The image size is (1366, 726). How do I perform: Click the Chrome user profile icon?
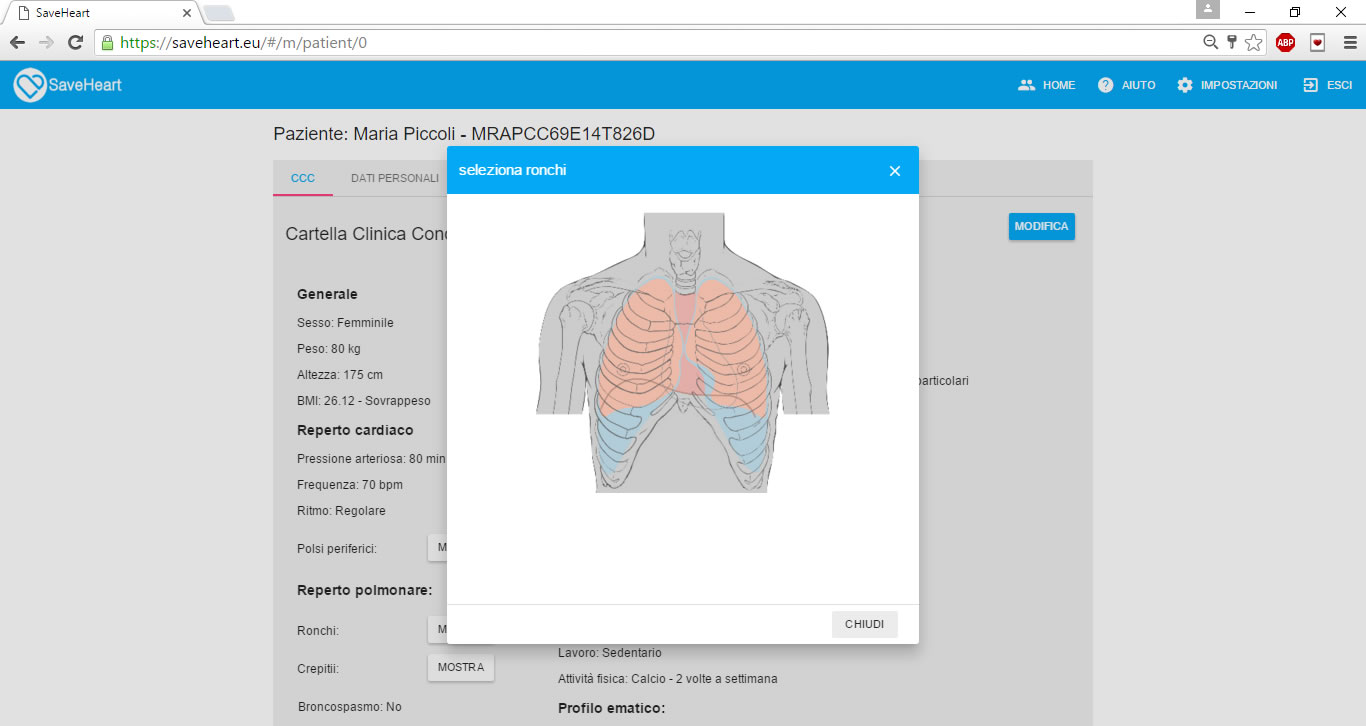1208,9
